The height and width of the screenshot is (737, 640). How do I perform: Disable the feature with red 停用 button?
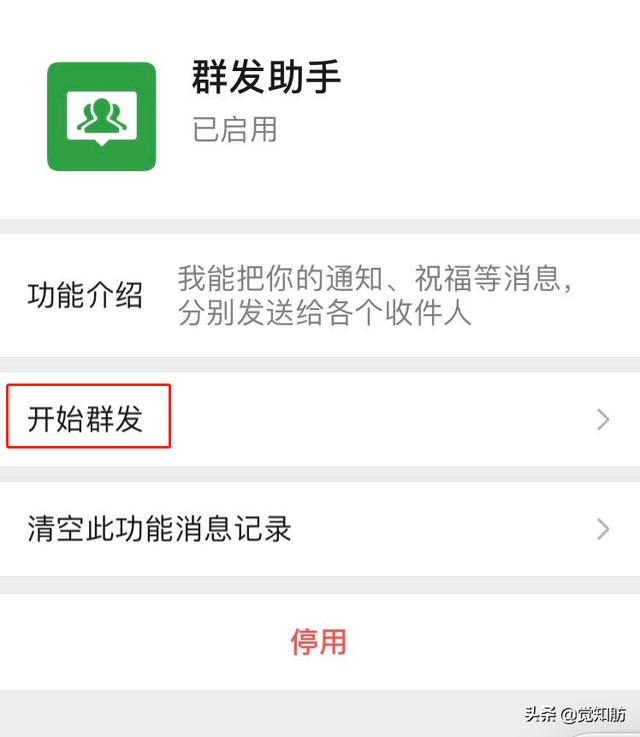[x=319, y=642]
